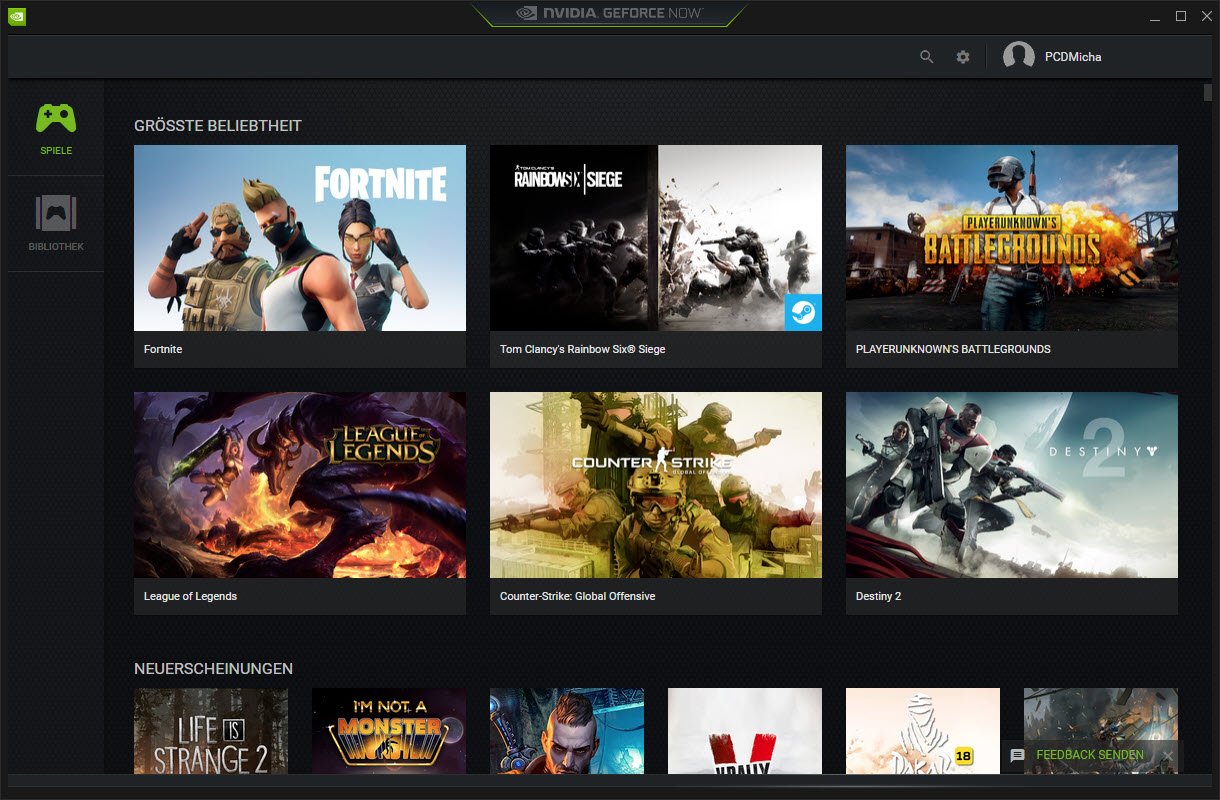
Task: Click the BIBLIOTHEK sidebar label
Action: (x=56, y=247)
